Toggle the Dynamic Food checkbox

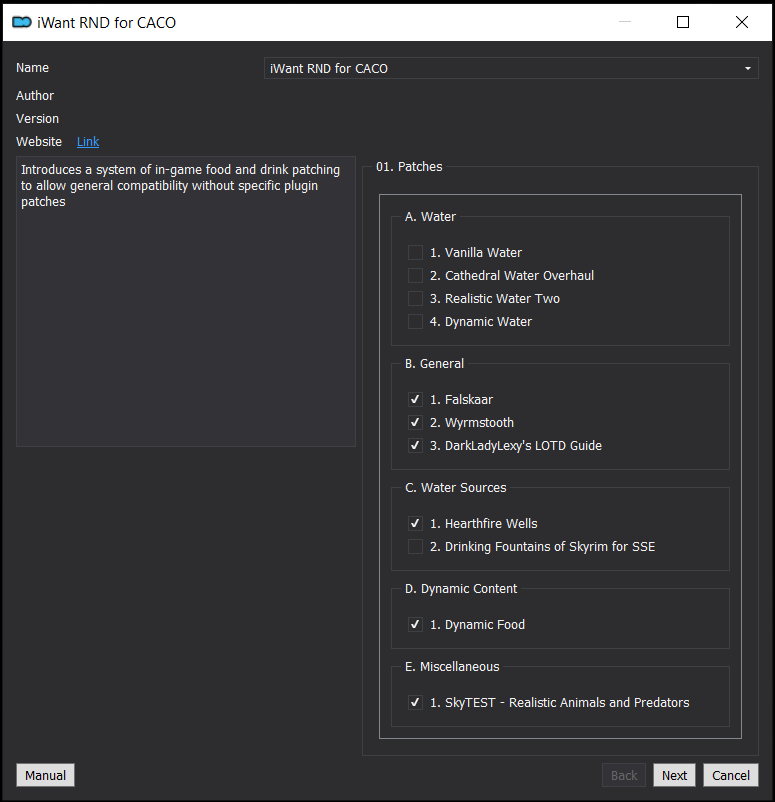point(415,625)
